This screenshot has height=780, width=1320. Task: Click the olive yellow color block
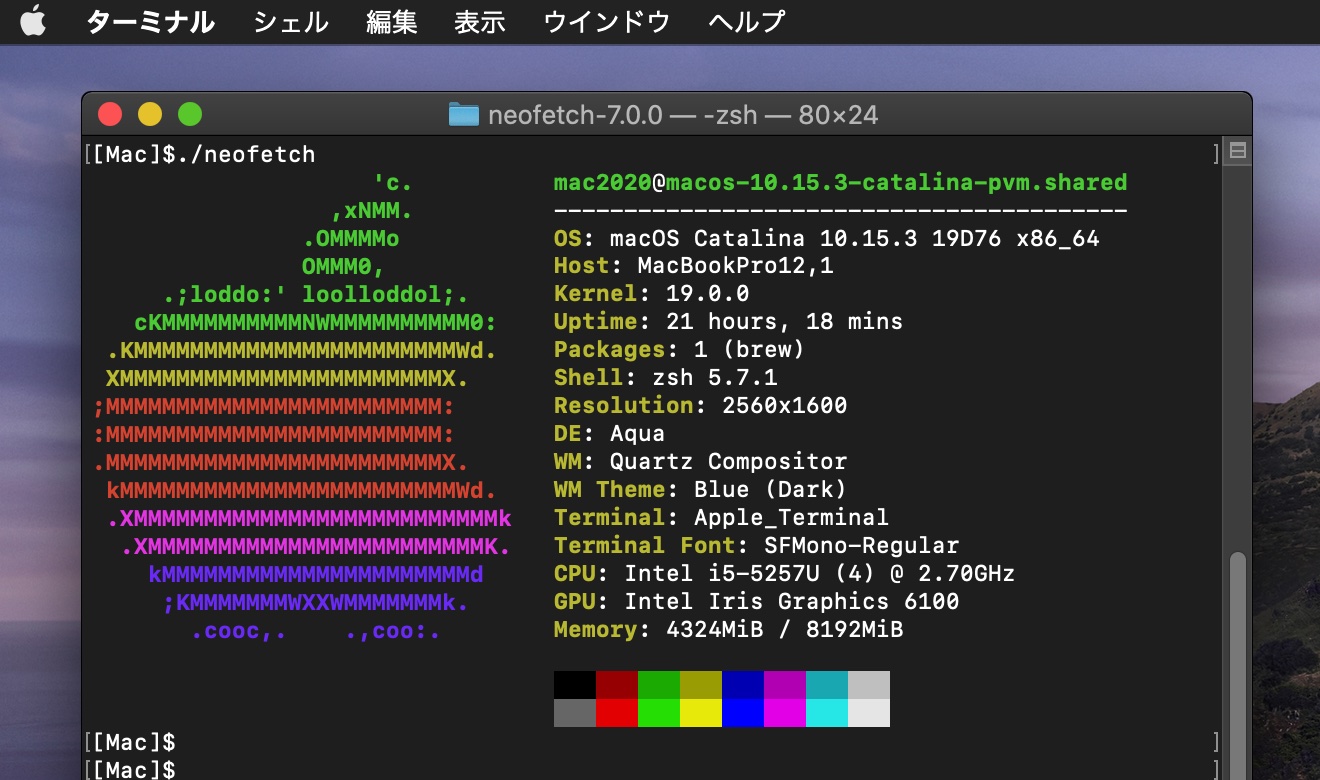(701, 685)
